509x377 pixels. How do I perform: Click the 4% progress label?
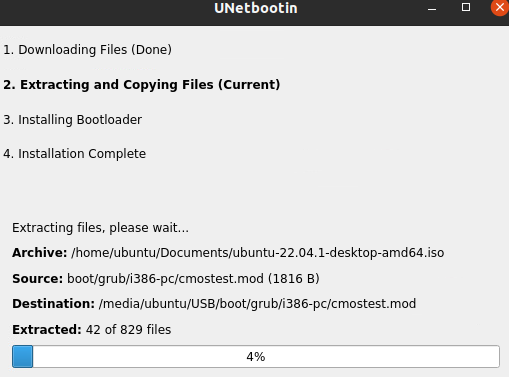point(256,357)
